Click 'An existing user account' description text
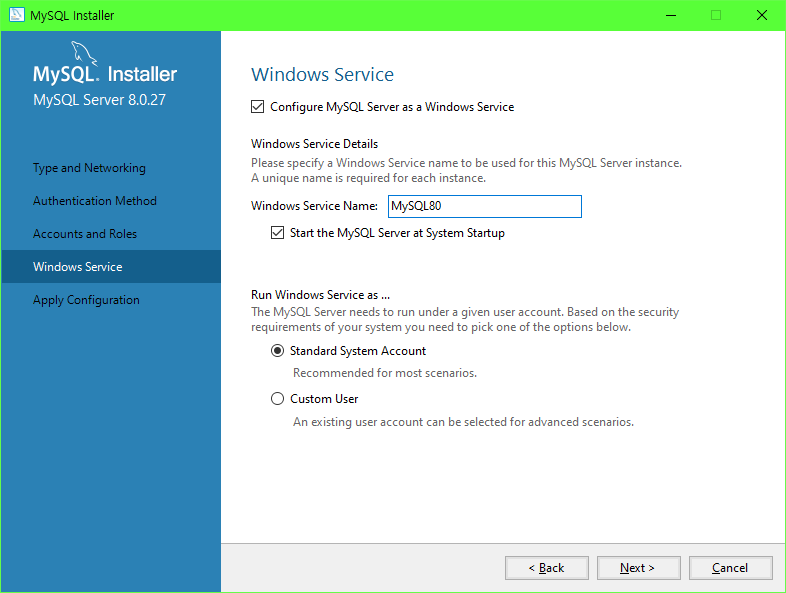 pyautogui.click(x=463, y=422)
